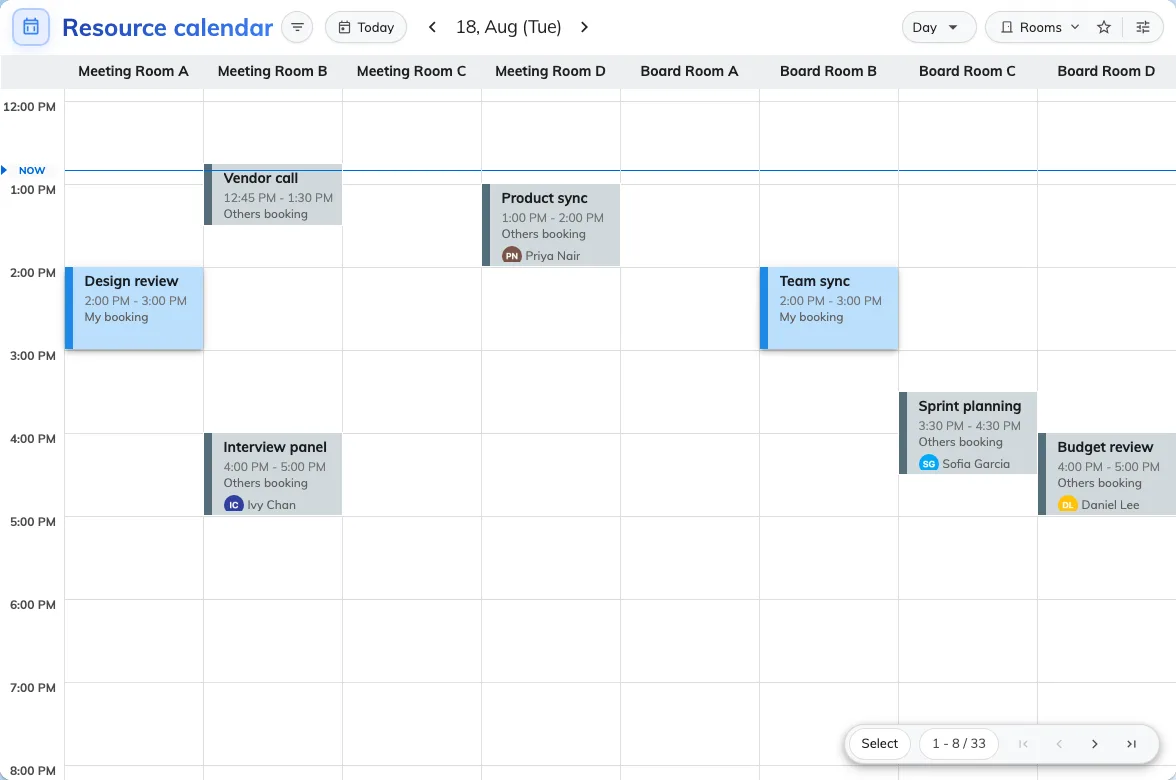Open the filter options icon
The height and width of the screenshot is (780, 1176).
pos(297,27)
